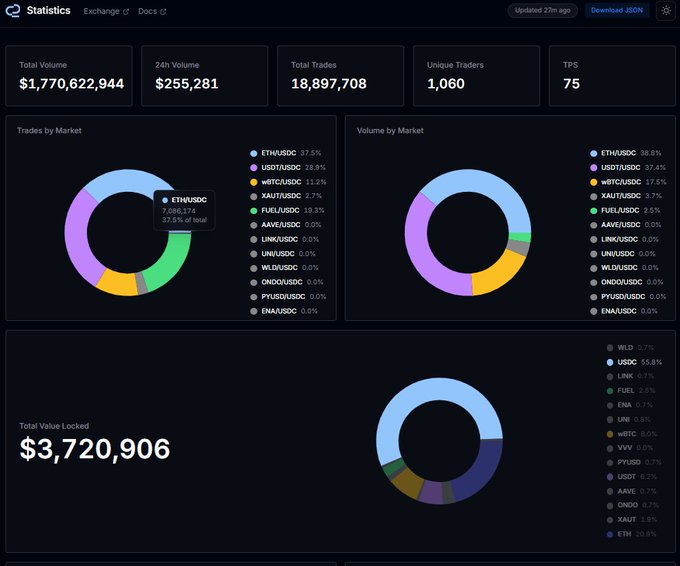Toggle ONDO/USDC in Volume by Market legend

627,282
